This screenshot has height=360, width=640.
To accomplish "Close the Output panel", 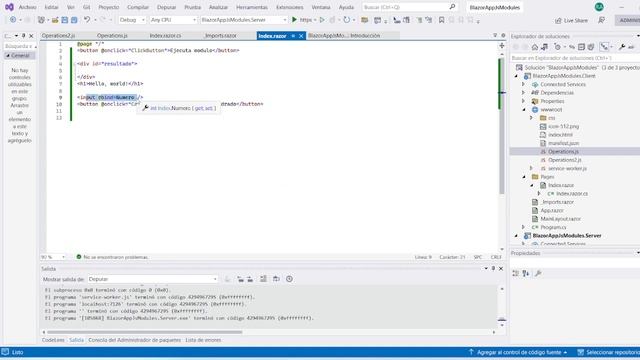I will (x=501, y=269).
